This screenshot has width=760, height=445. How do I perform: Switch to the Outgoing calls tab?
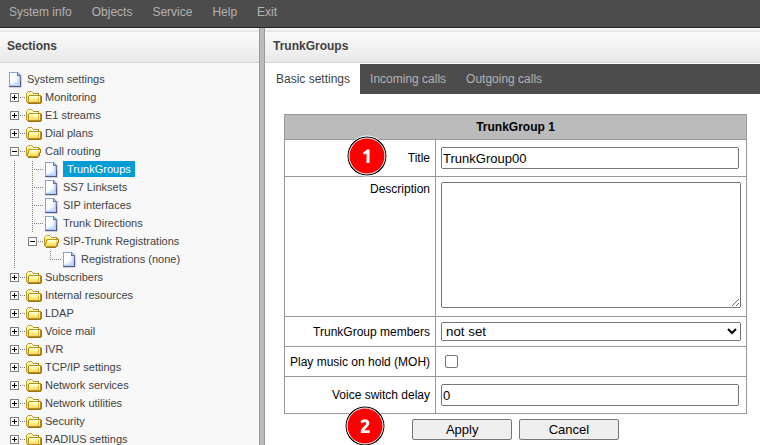click(504, 79)
